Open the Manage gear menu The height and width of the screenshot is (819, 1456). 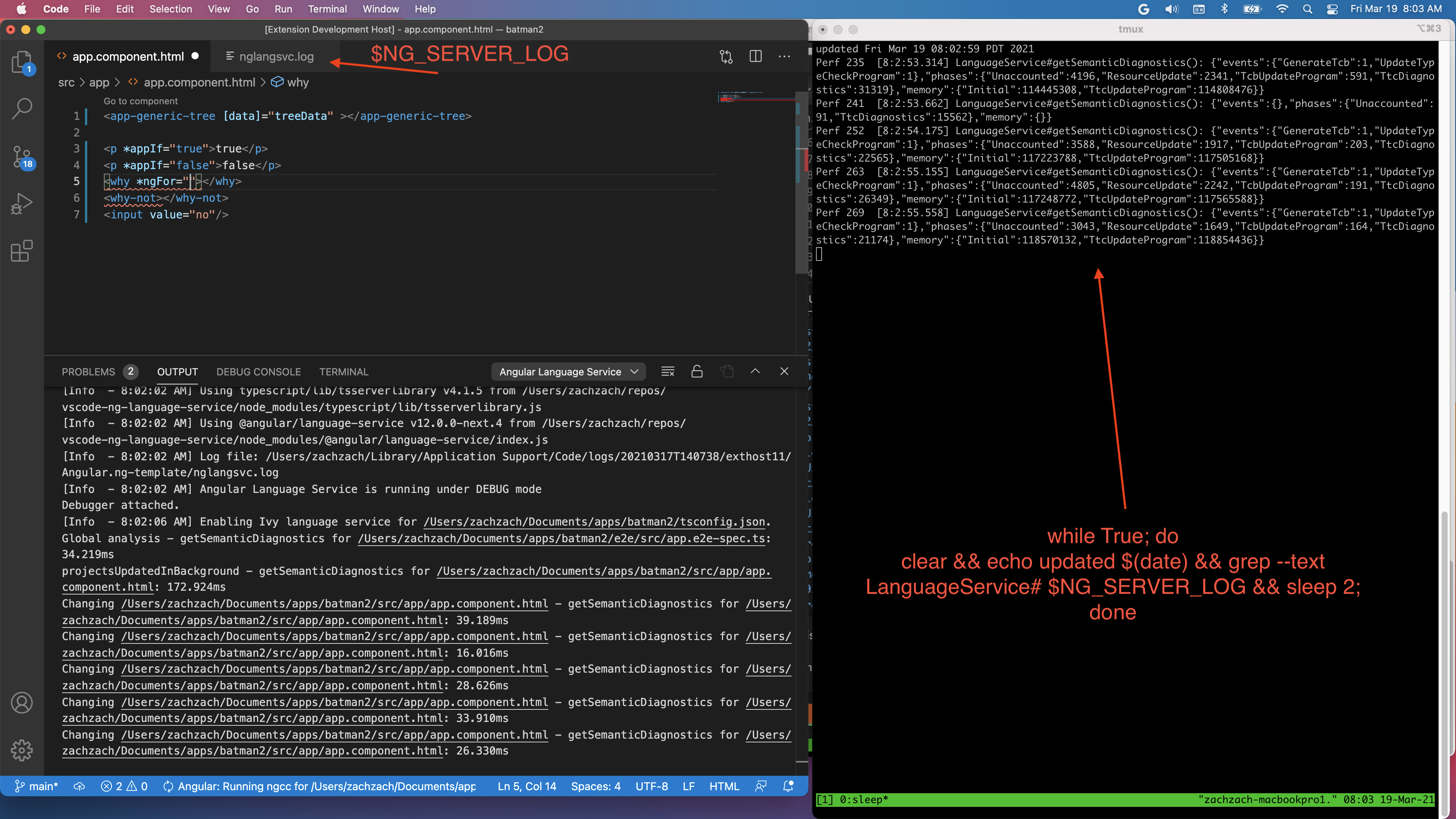pos(22,750)
